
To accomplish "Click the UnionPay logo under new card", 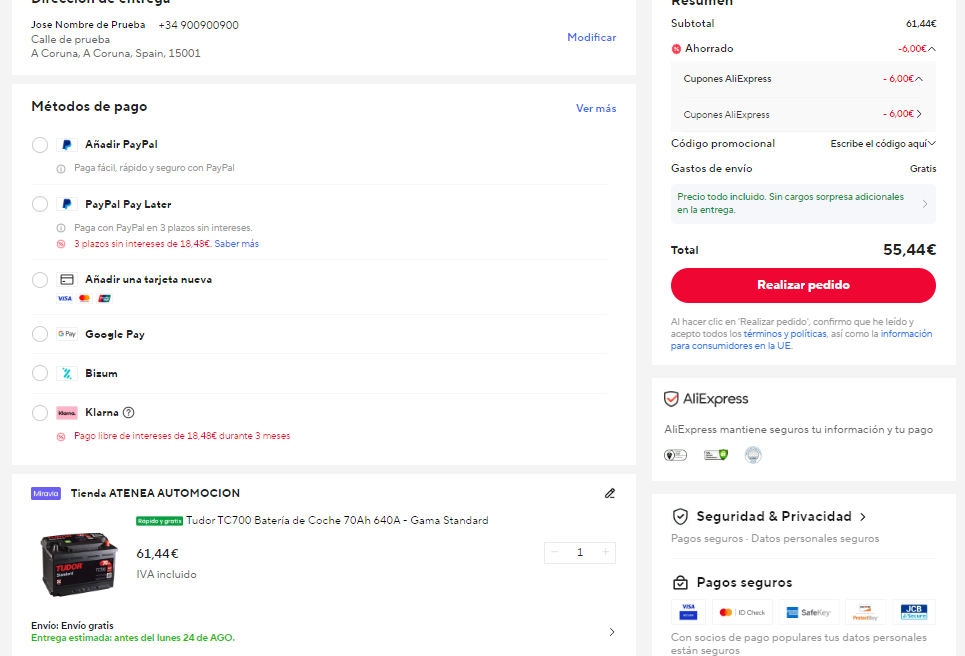I will click(105, 298).
